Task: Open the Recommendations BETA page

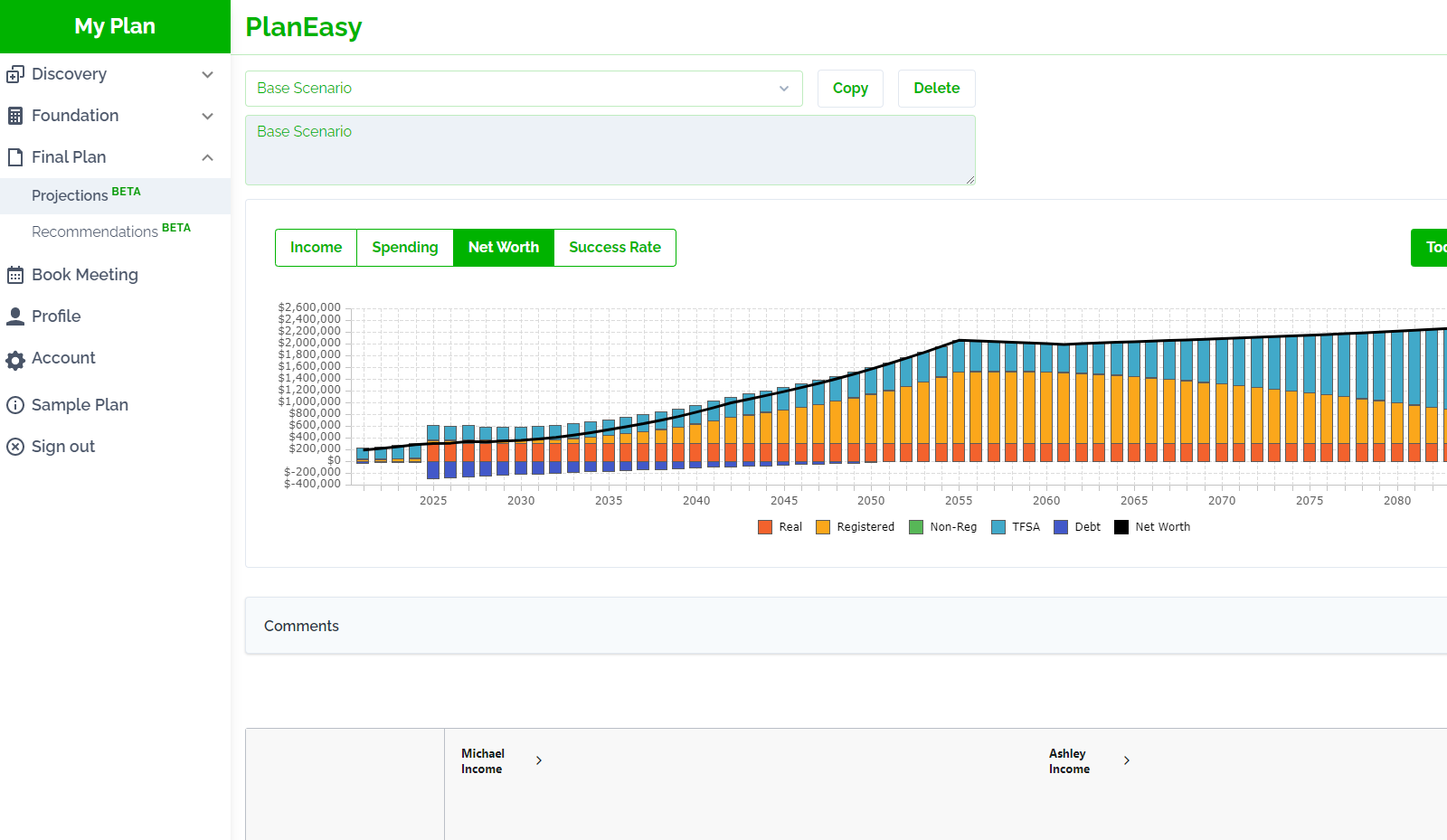Action: (116, 231)
